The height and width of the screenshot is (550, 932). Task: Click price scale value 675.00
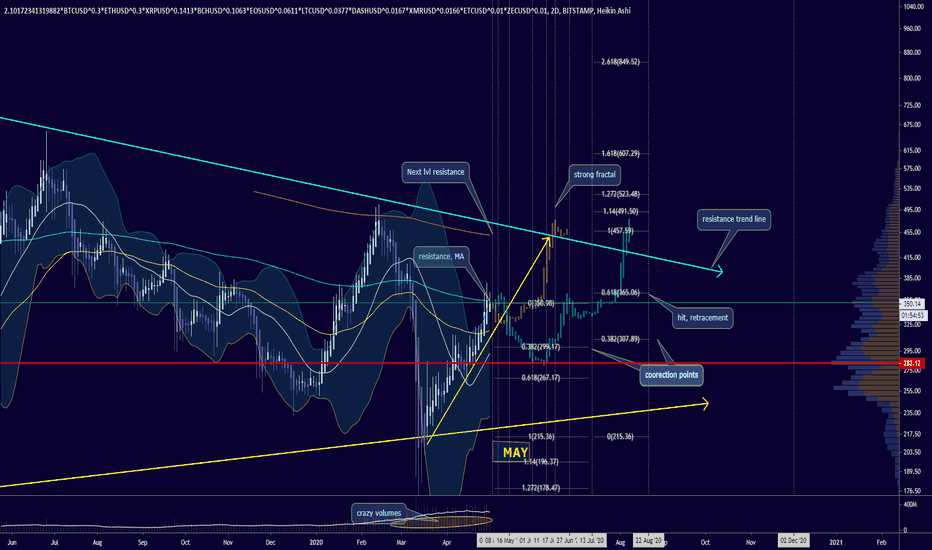pyautogui.click(x=912, y=125)
